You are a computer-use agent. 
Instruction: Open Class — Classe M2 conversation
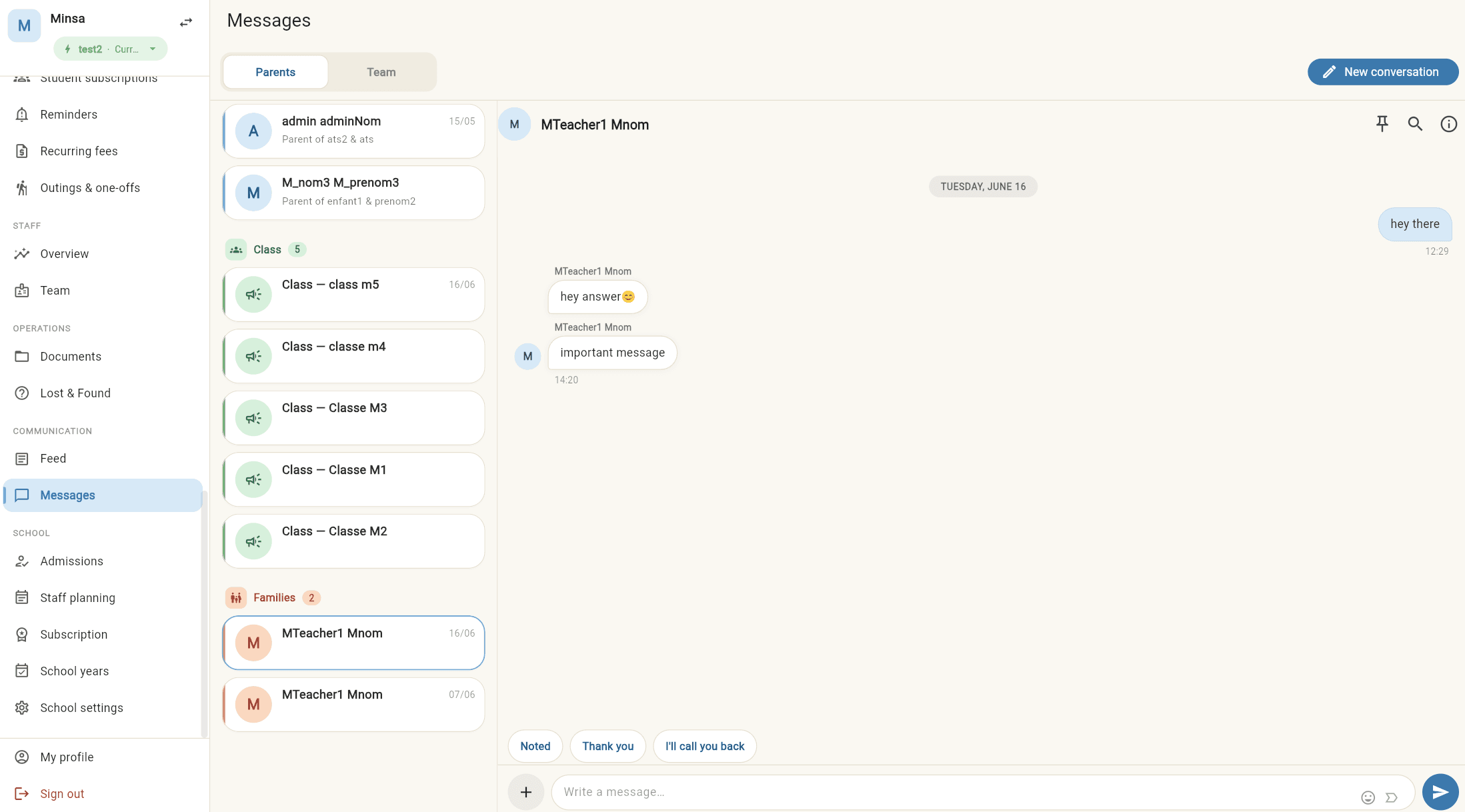click(353, 541)
